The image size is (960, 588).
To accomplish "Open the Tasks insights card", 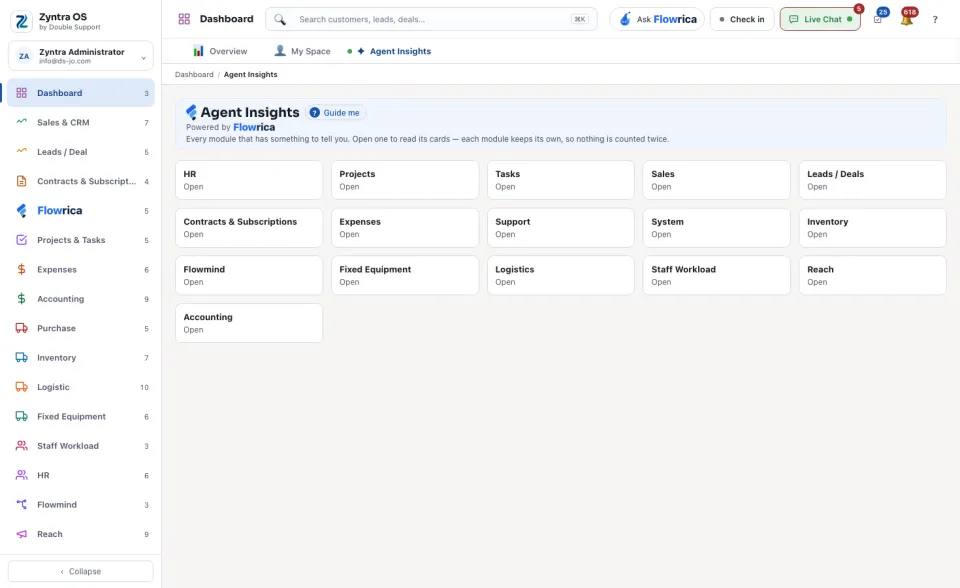I will coord(561,180).
